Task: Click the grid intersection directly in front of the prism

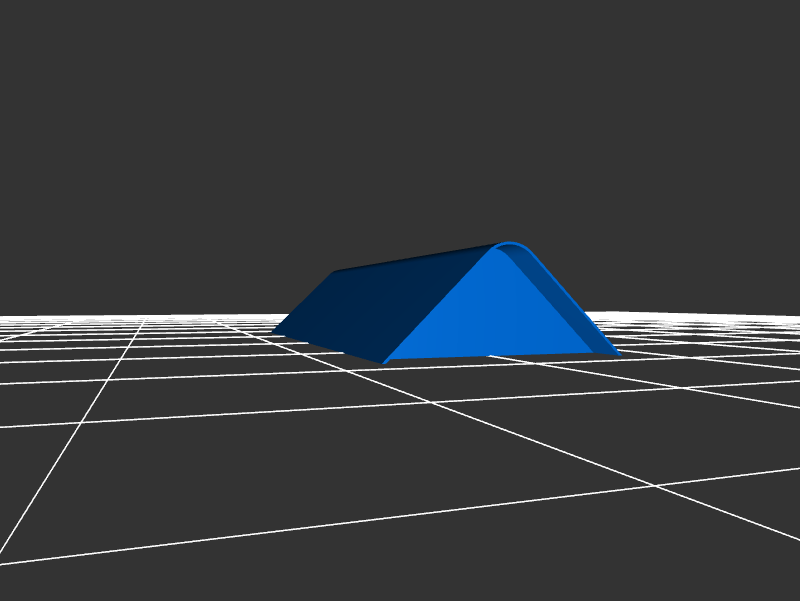Action: pyautogui.click(x=432, y=403)
